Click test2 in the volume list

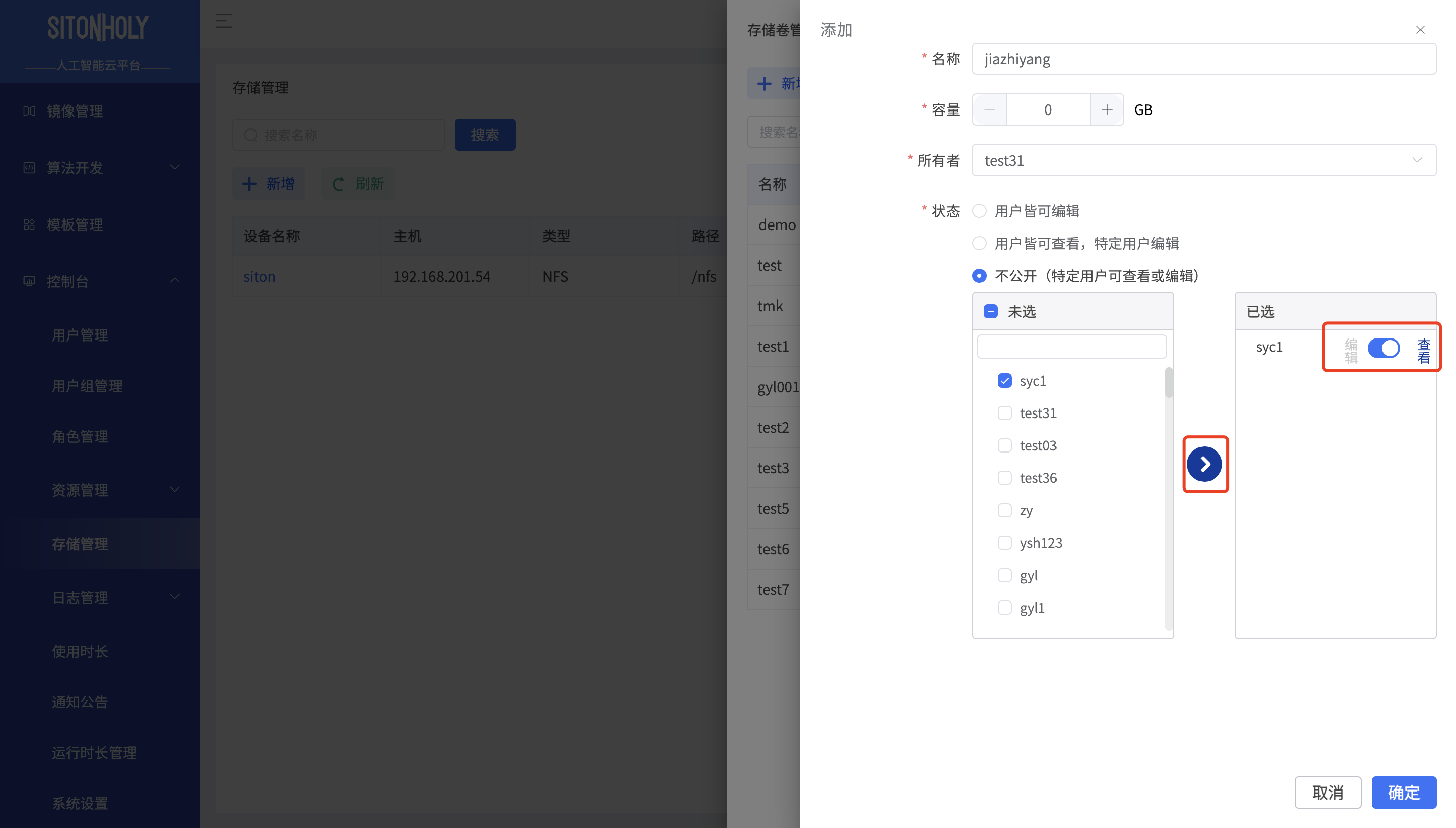click(773, 427)
